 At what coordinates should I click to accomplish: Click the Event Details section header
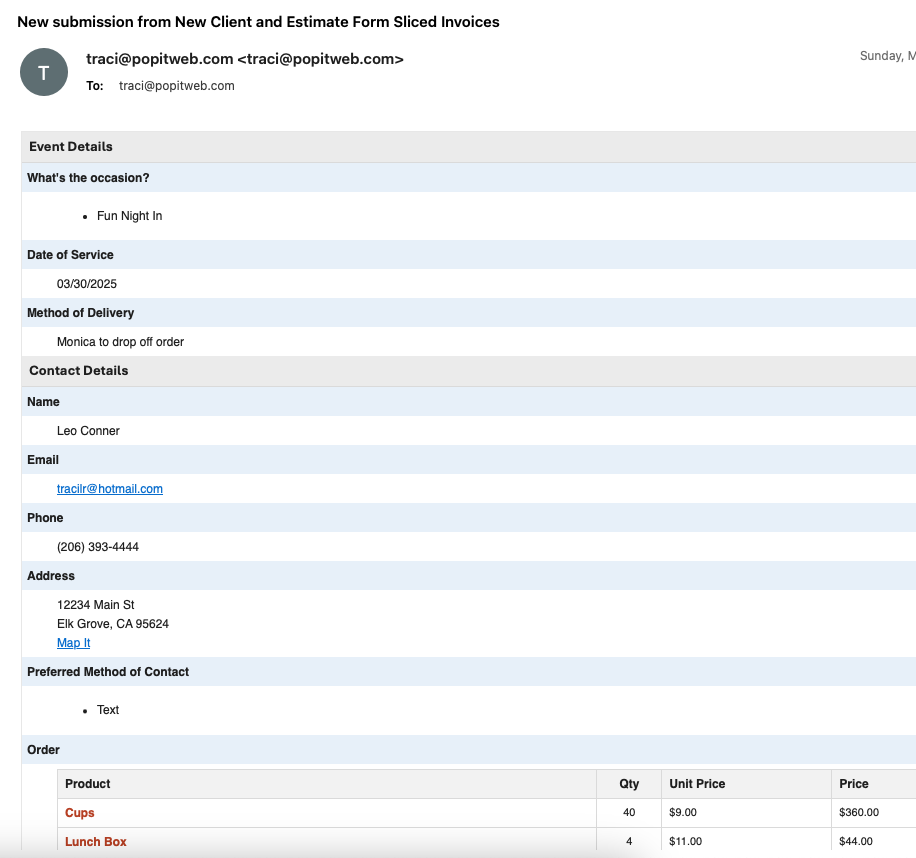71,147
